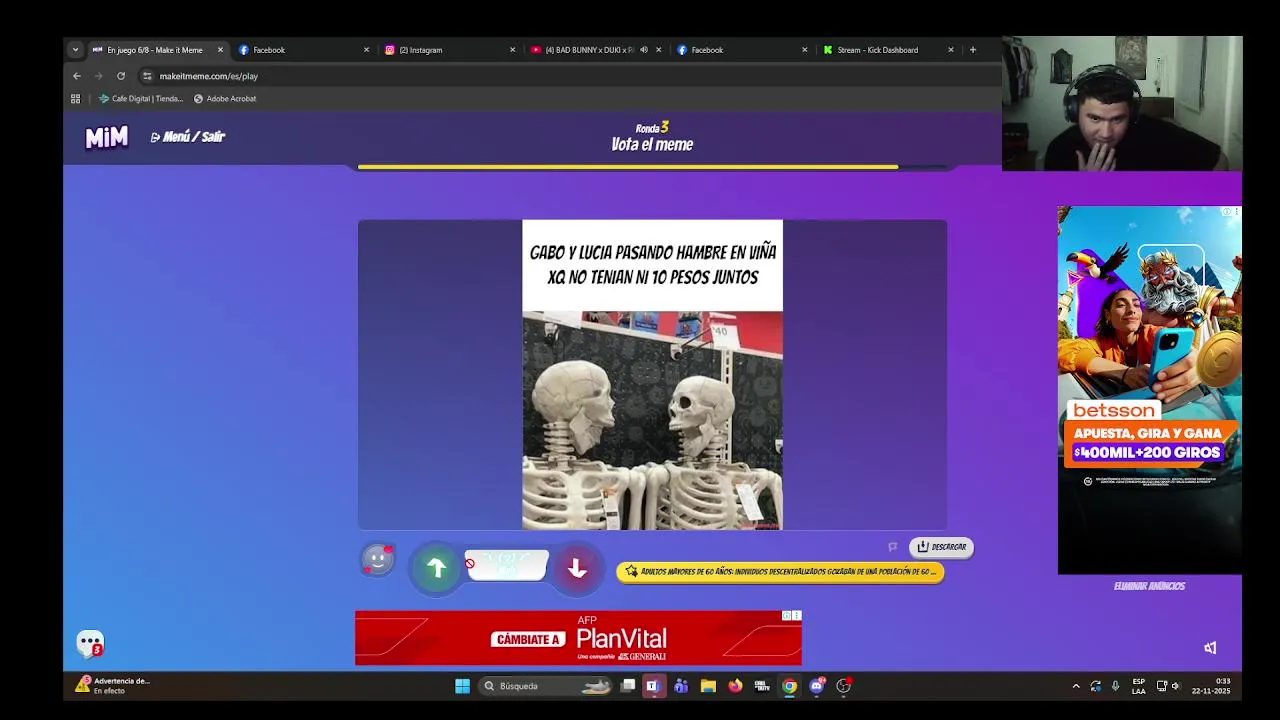The height and width of the screenshot is (720, 1280).
Task: Toggle sound with the speaker icon at bottom right
Action: pyautogui.click(x=1210, y=648)
